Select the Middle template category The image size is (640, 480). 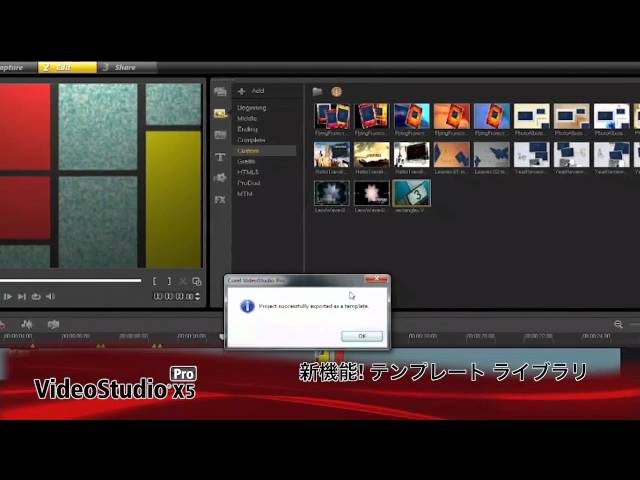[247, 118]
